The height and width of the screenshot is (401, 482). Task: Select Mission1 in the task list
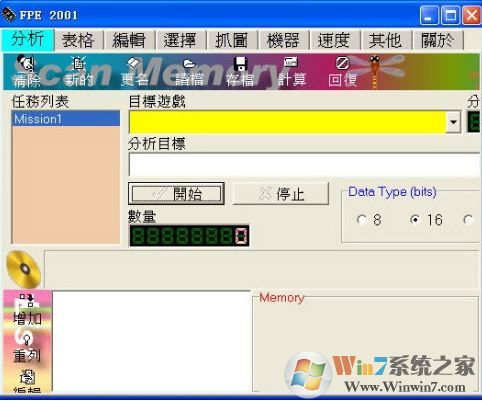point(66,119)
